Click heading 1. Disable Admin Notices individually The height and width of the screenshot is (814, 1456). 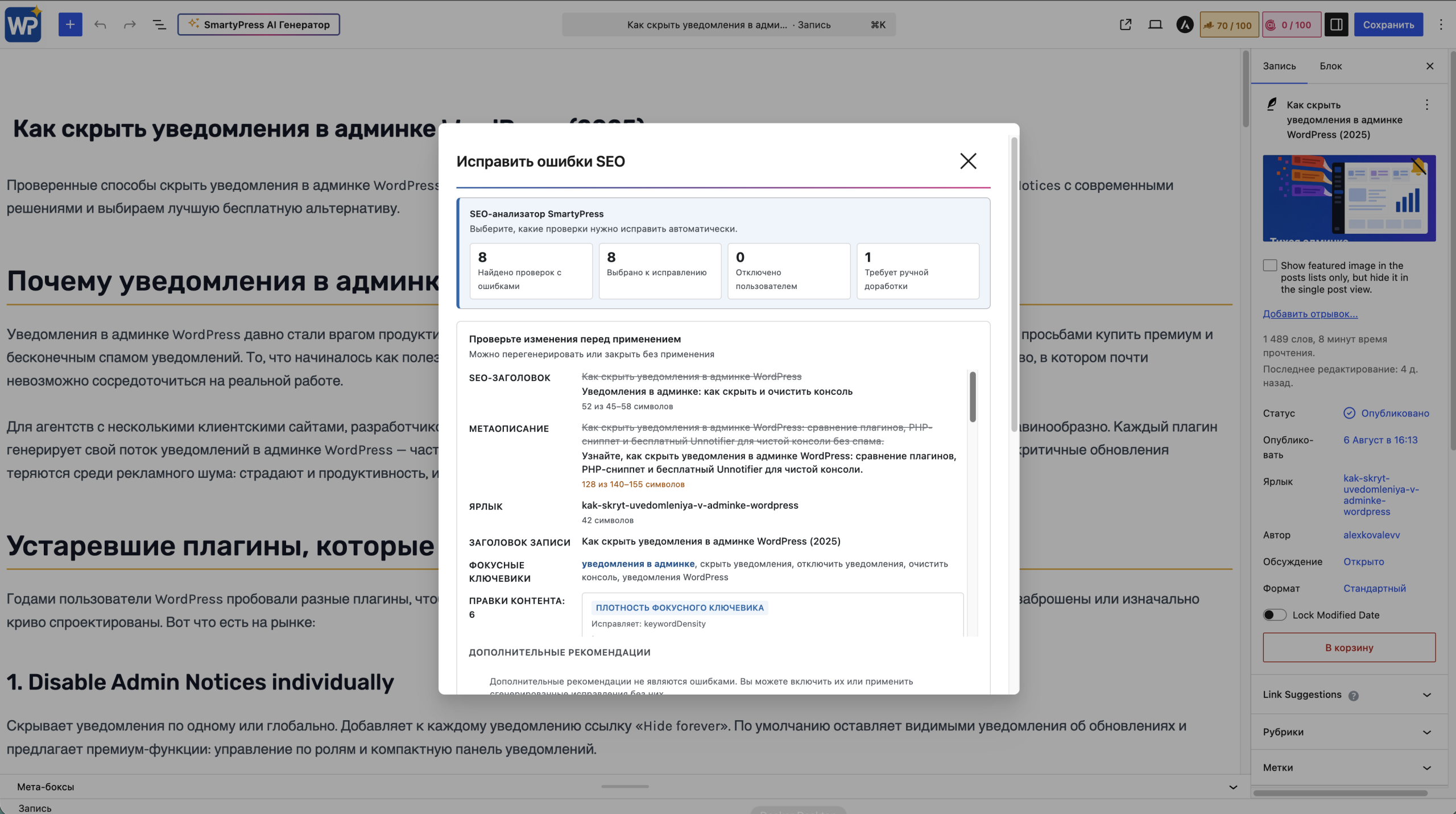pos(200,682)
